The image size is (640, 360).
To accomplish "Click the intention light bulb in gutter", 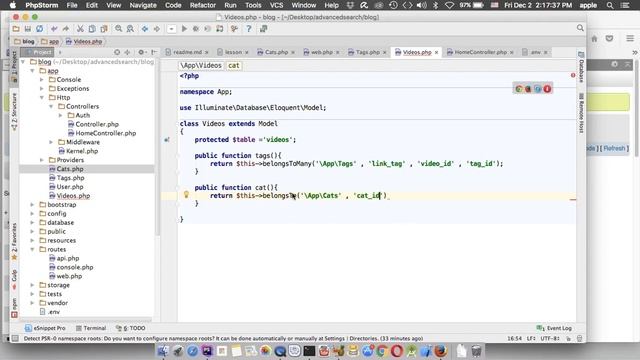I will 186,195.
